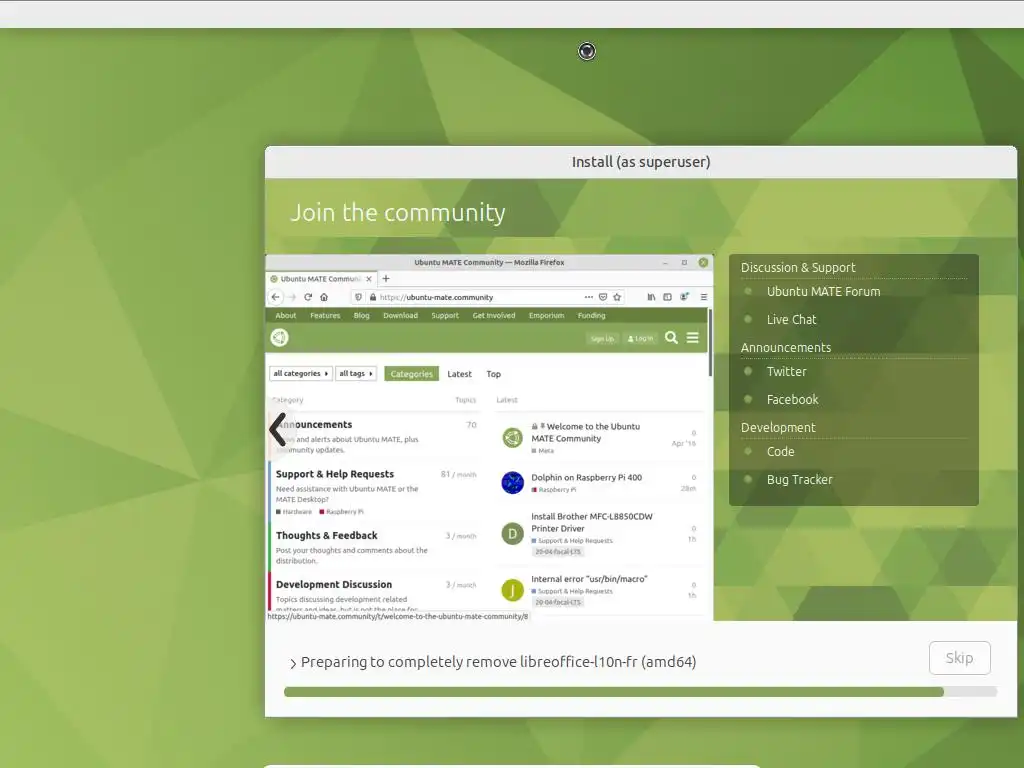Click the Skip button in the installer
The width and height of the screenshot is (1024, 768).
pos(959,658)
